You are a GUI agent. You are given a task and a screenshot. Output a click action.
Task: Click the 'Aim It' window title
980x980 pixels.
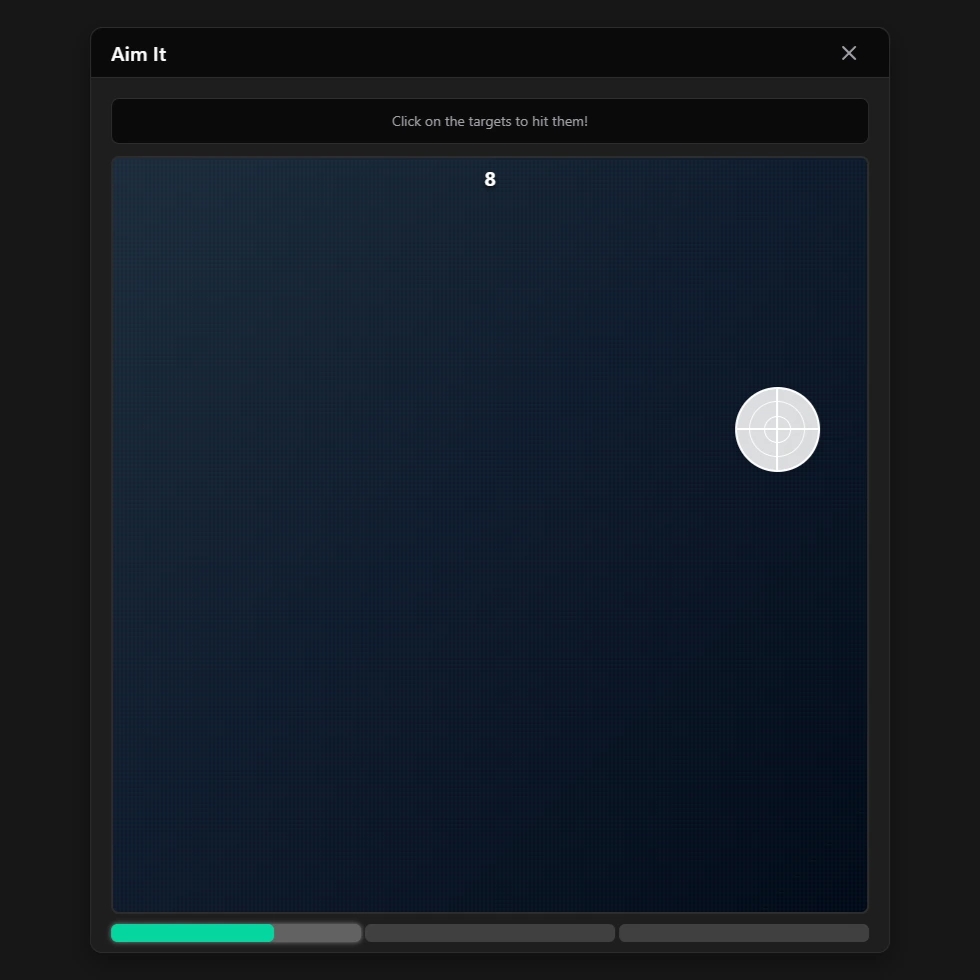coord(138,54)
